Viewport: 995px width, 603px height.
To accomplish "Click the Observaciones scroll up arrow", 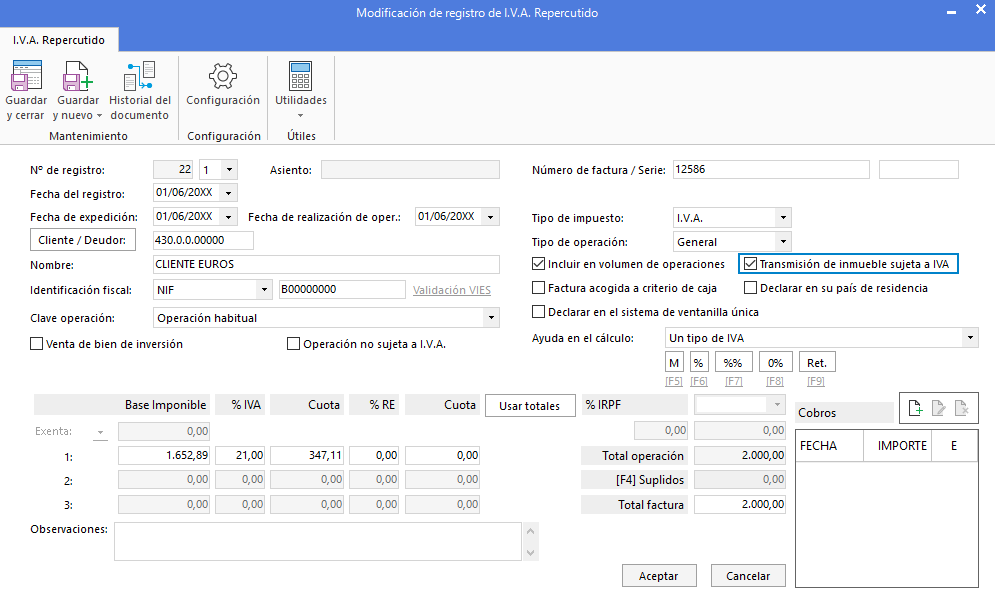I will point(531,531).
